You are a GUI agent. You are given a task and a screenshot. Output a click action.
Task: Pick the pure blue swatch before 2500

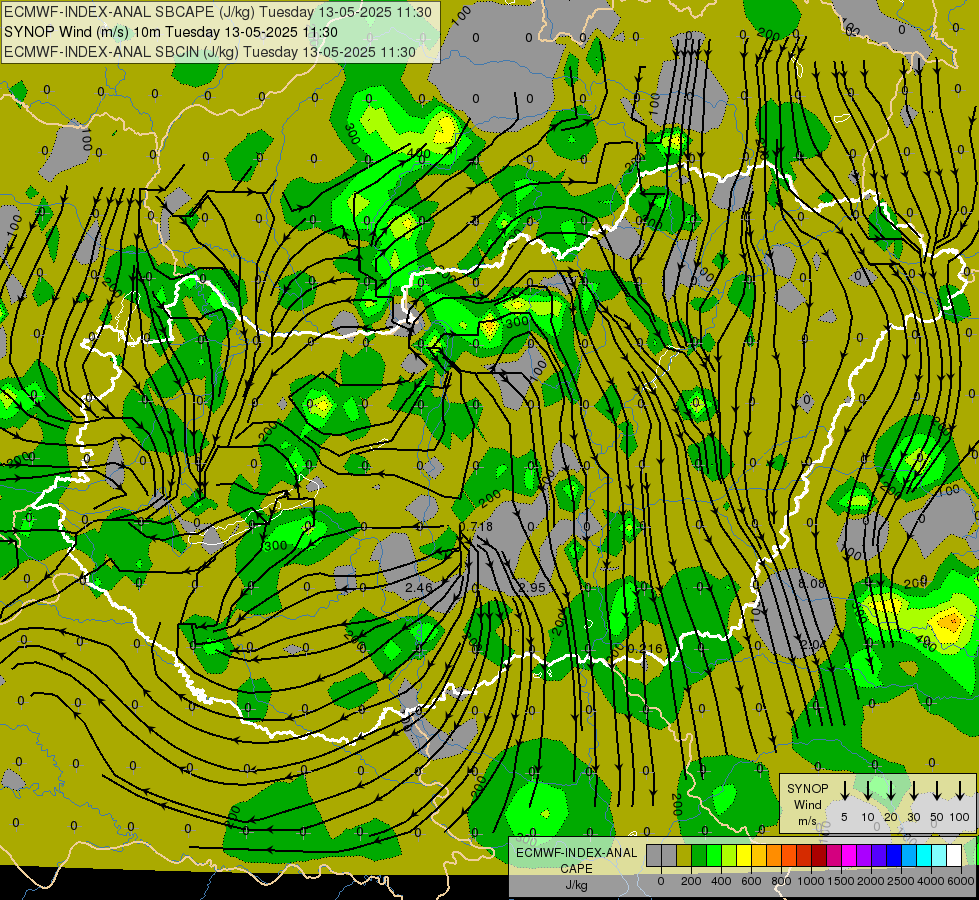point(895,855)
